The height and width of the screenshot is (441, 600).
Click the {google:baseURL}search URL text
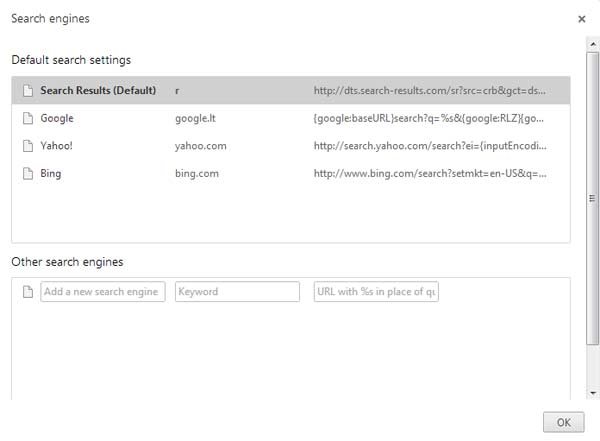click(429, 118)
